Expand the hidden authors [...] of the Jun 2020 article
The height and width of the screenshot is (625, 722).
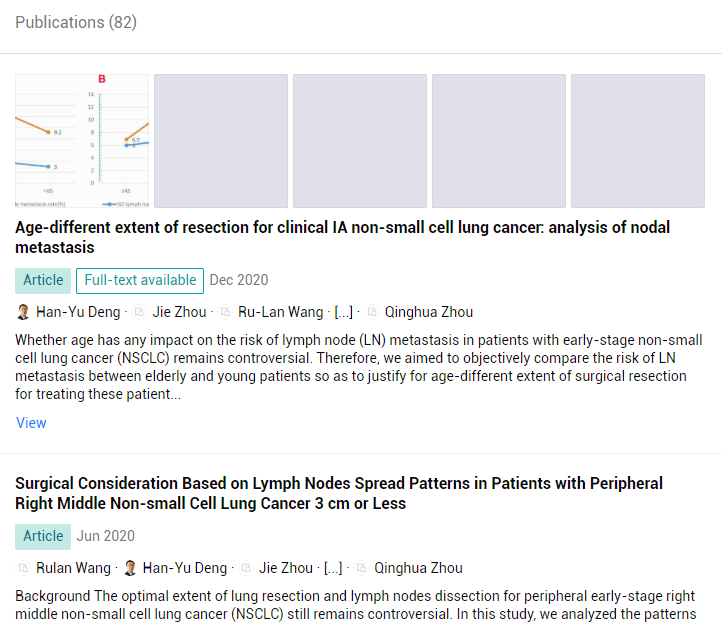(x=332, y=568)
